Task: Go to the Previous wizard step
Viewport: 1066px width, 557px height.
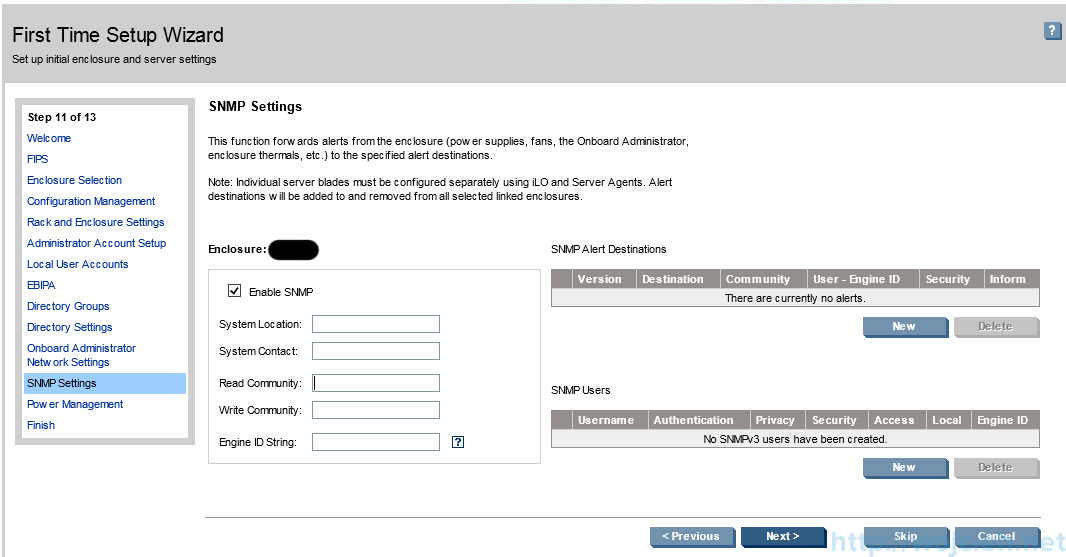Action: [691, 537]
